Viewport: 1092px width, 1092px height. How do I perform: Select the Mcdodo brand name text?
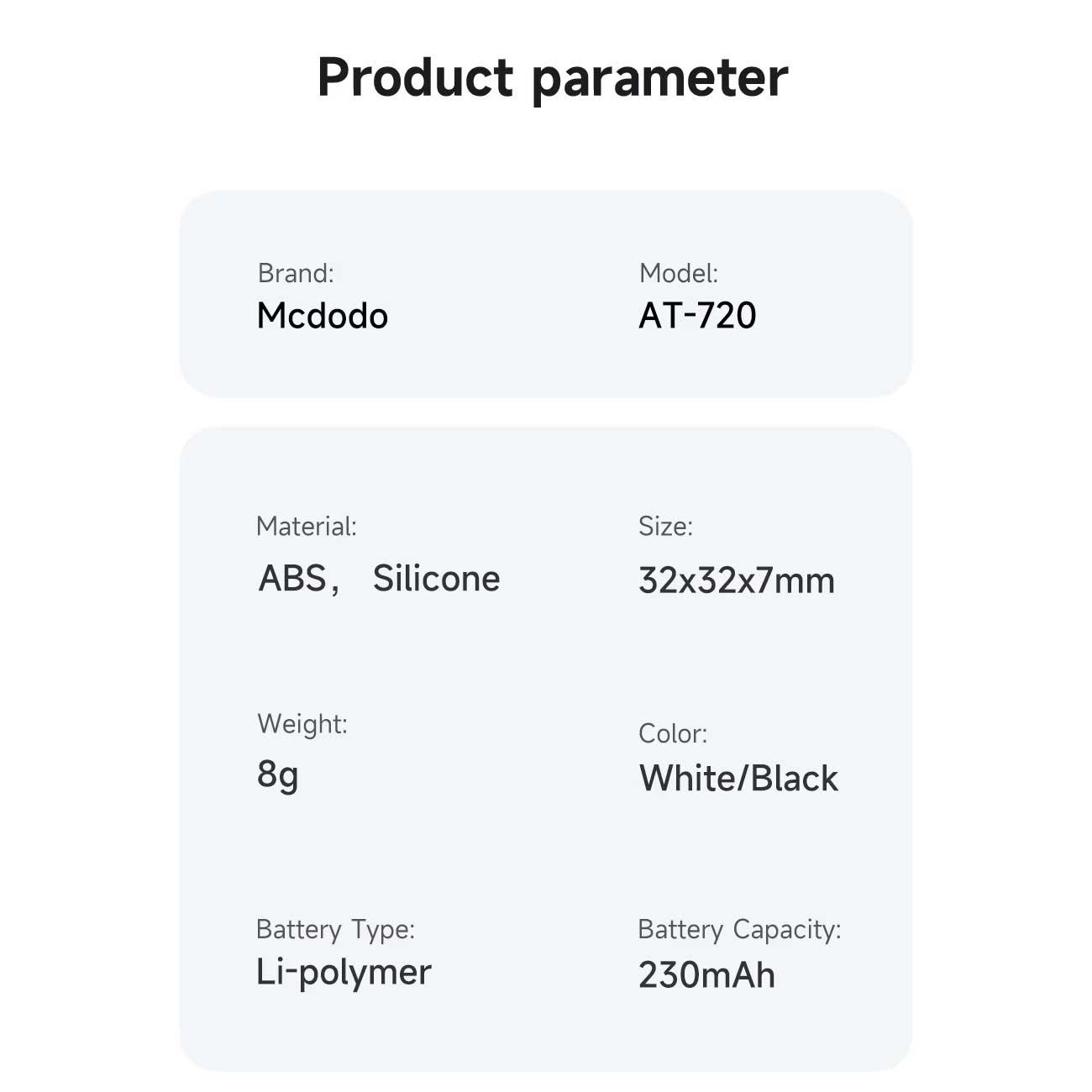(x=323, y=316)
